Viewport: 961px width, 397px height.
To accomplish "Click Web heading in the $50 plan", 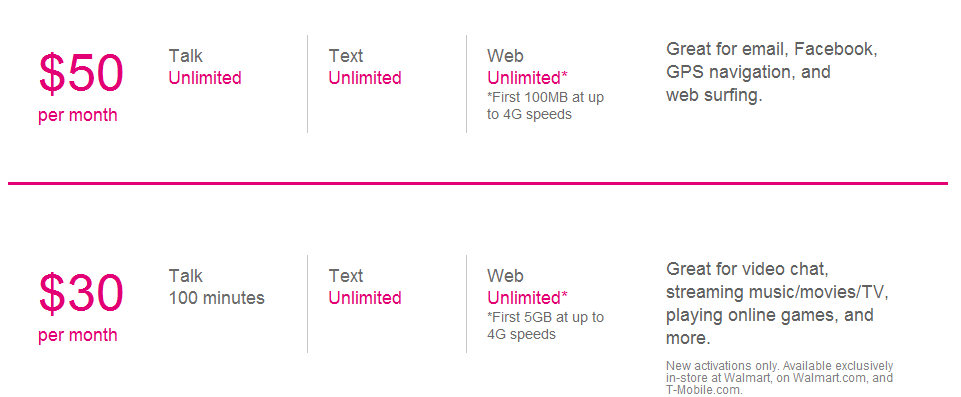I will 506,56.
